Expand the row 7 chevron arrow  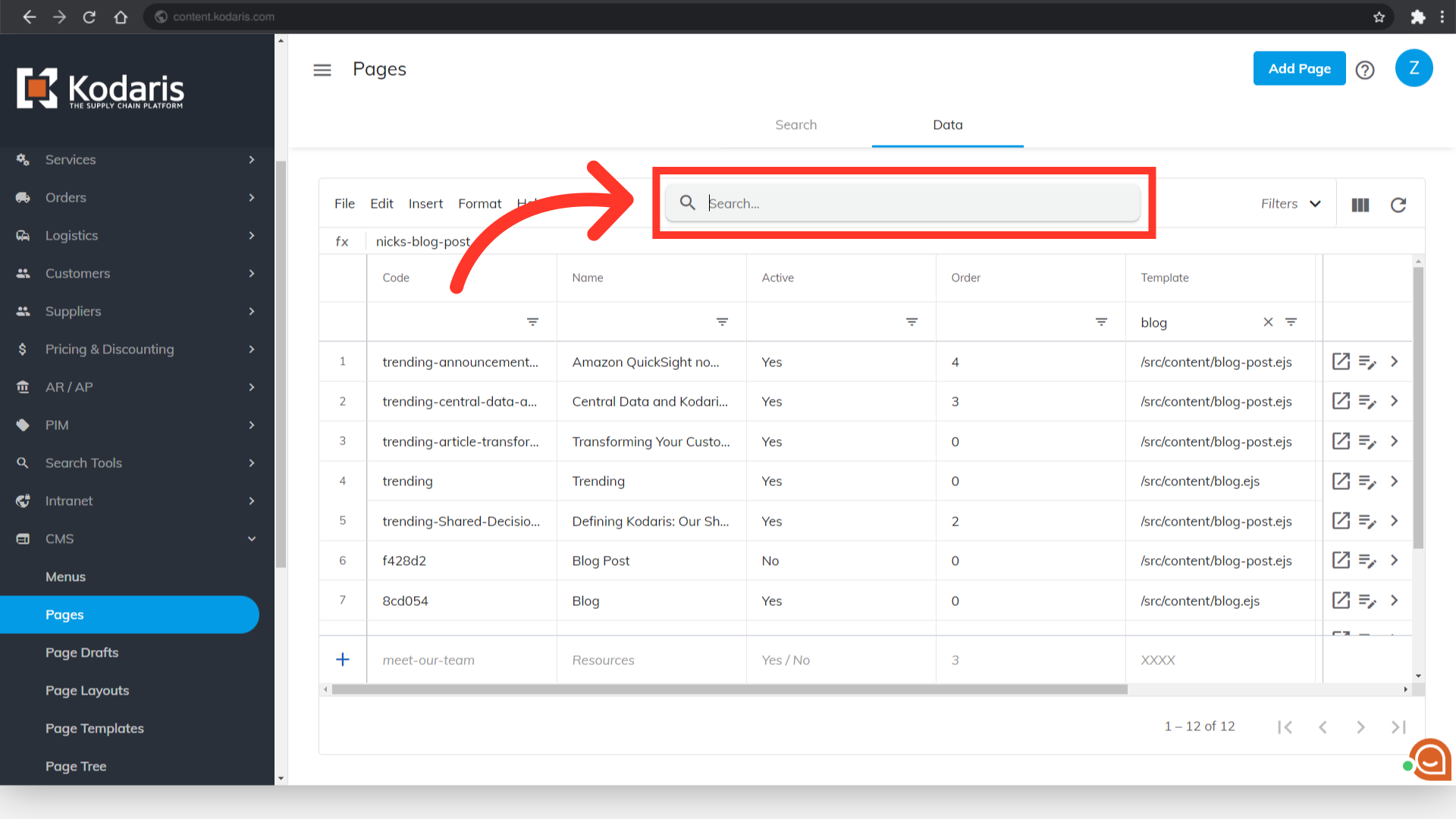coord(1395,601)
